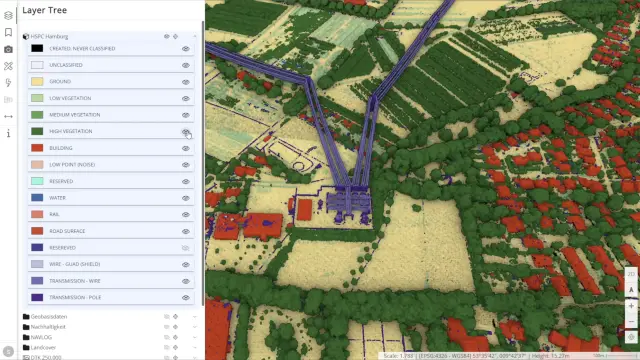The height and width of the screenshot is (360, 640).
Task: Hide the MEDIUM VEGETATION class
Action: [x=186, y=115]
